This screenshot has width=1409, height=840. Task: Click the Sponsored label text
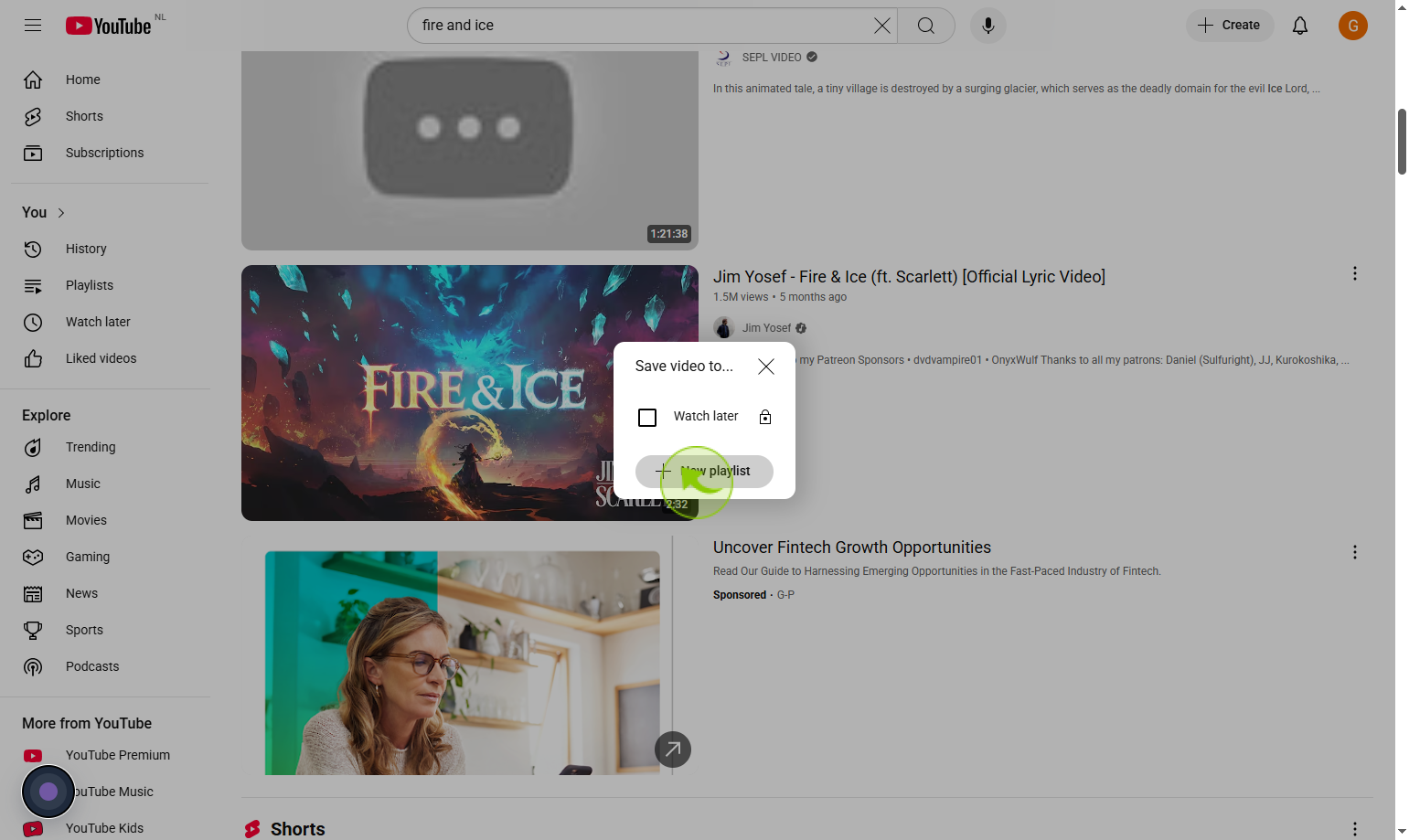[x=740, y=595]
